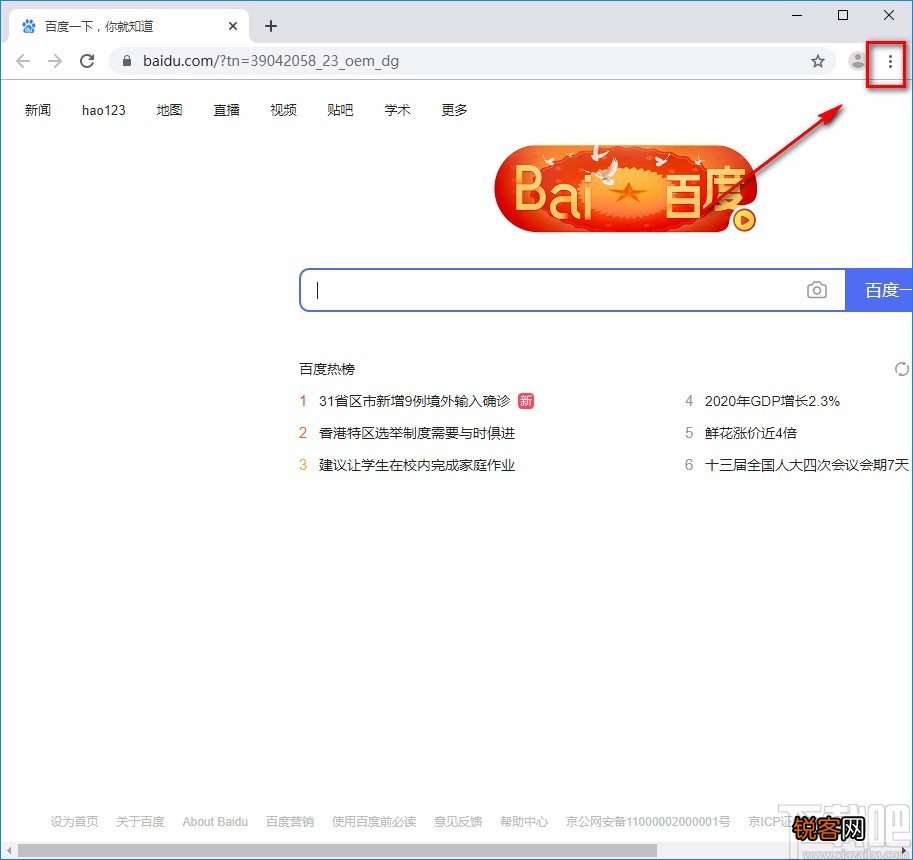Viewport: 913px width, 860px height.
Task: Open hot item 十三届全国人大四次会议会期7天
Action: (806, 465)
